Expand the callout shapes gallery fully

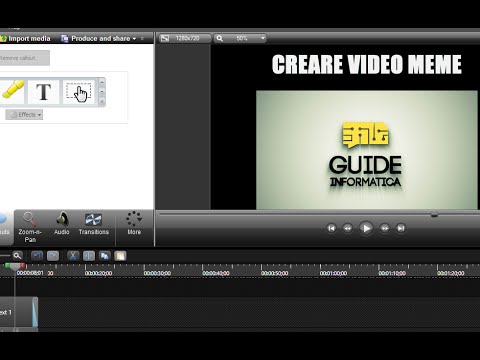[x=102, y=101]
